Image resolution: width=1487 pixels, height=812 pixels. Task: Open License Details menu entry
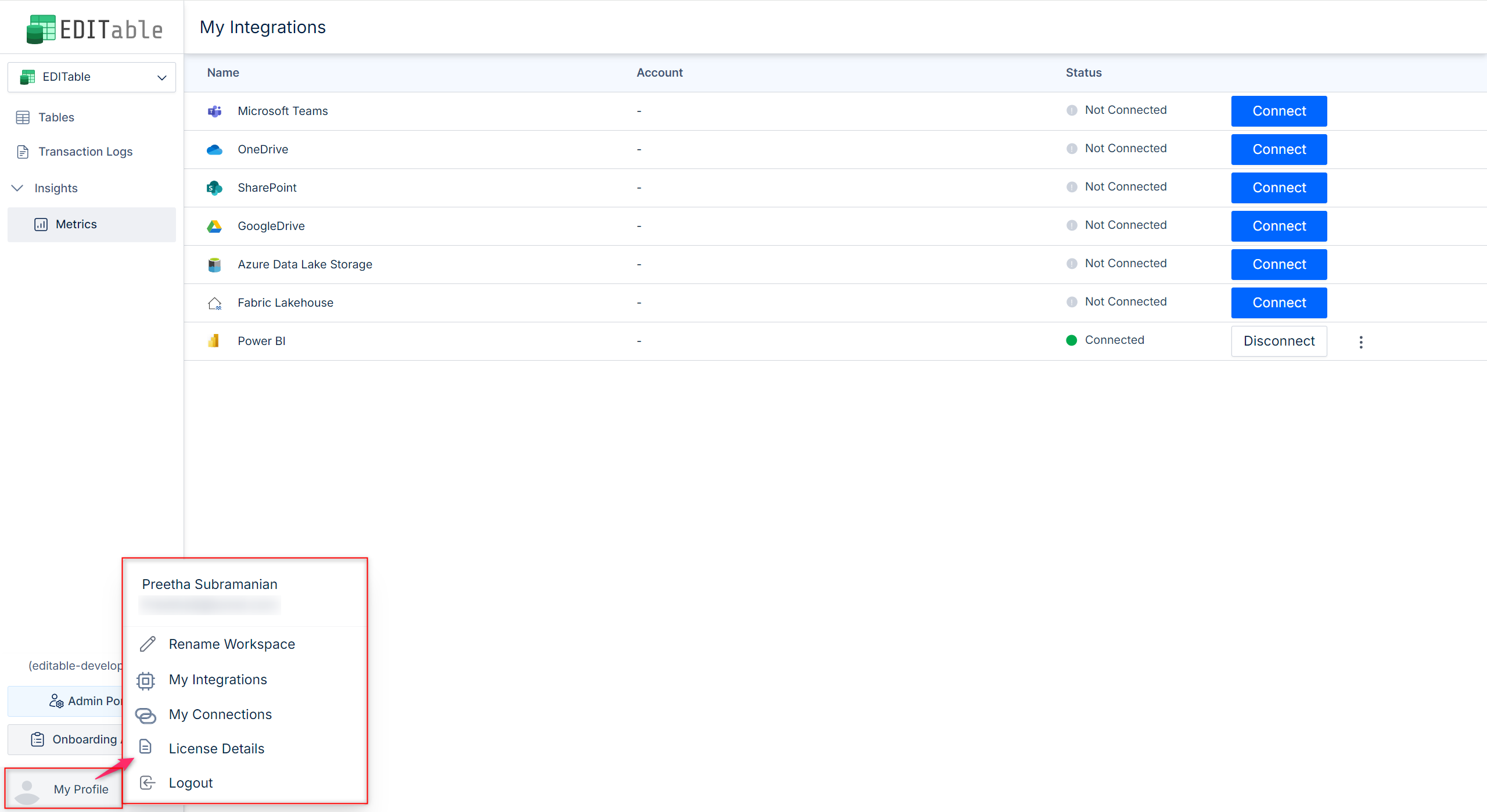click(216, 749)
